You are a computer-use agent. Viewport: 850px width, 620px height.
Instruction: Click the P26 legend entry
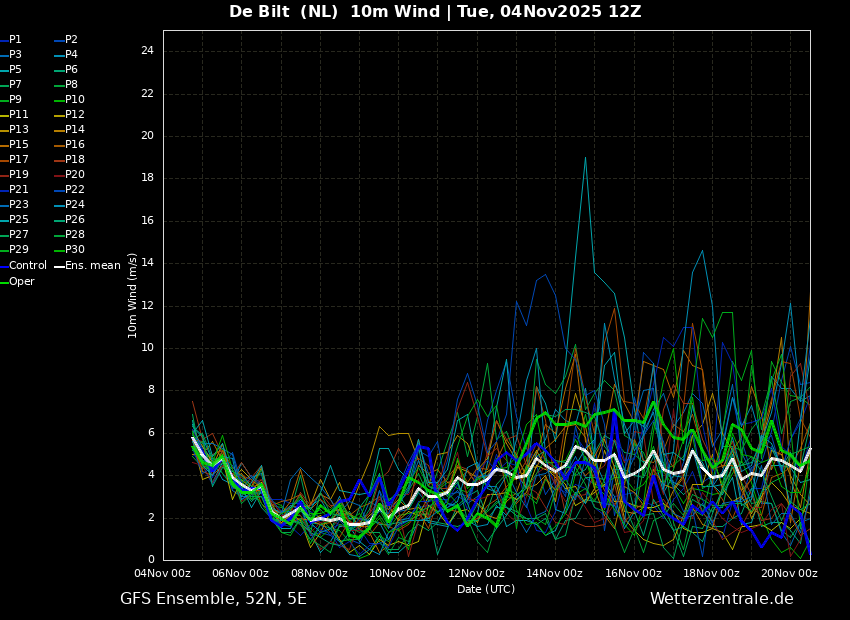click(x=75, y=220)
